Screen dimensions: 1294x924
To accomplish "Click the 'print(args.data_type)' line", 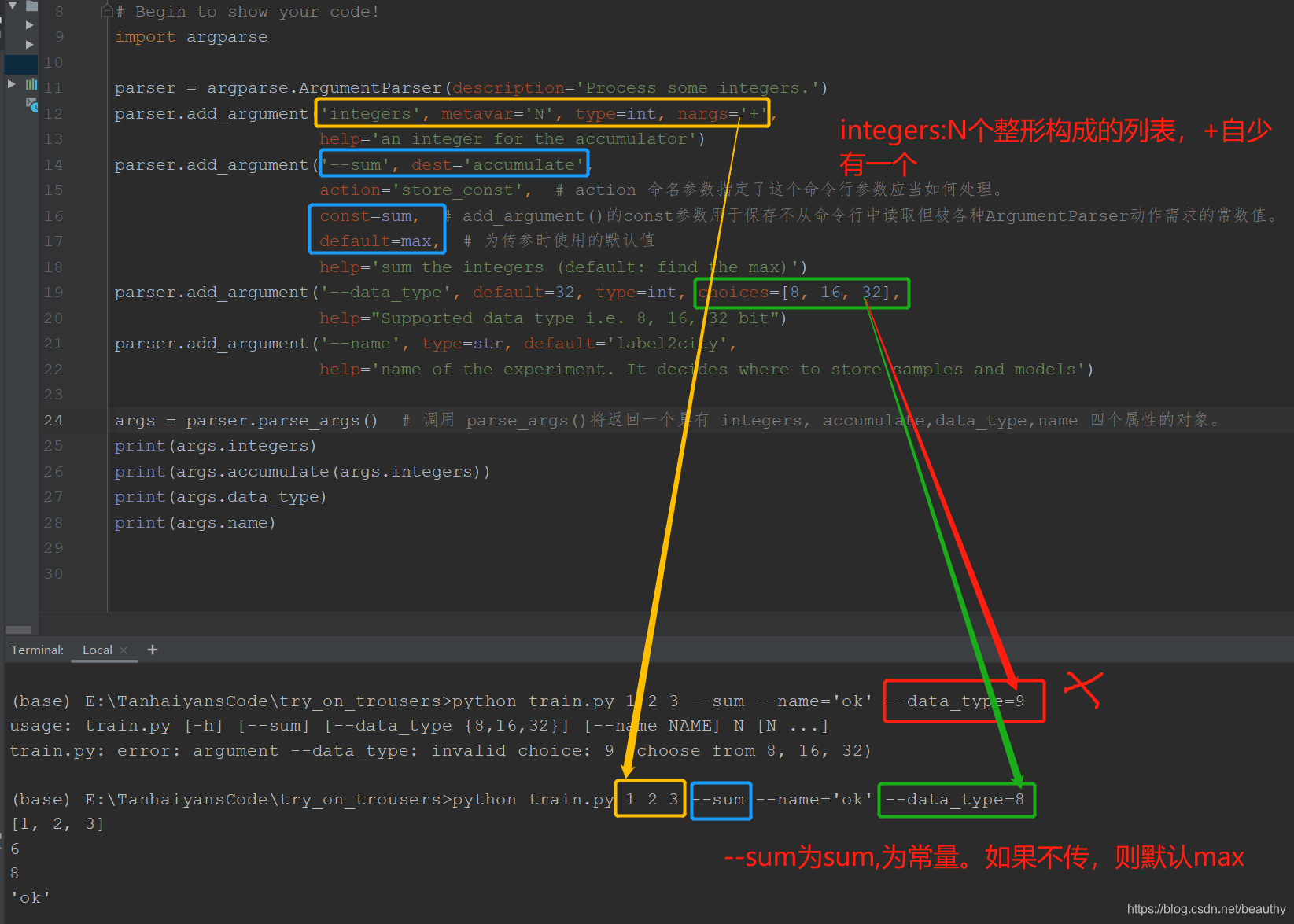I will [x=220, y=497].
